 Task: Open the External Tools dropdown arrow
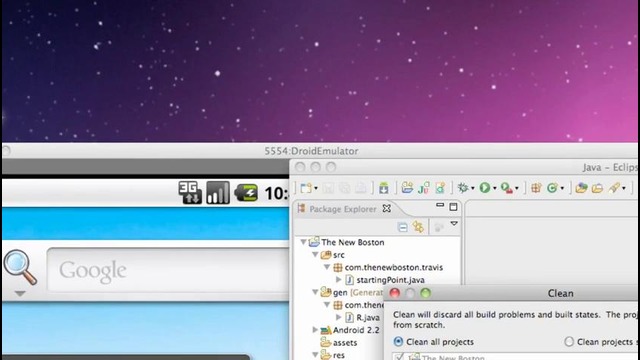tap(517, 189)
